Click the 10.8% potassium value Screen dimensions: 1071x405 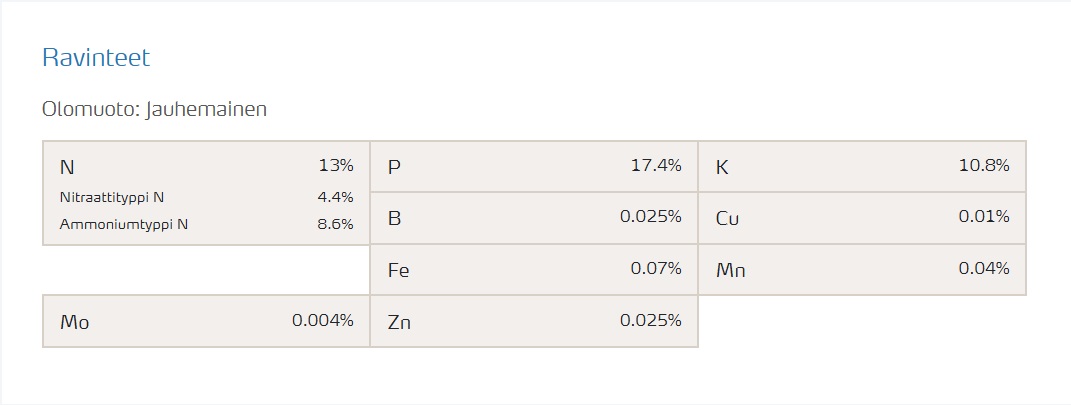[x=983, y=166]
